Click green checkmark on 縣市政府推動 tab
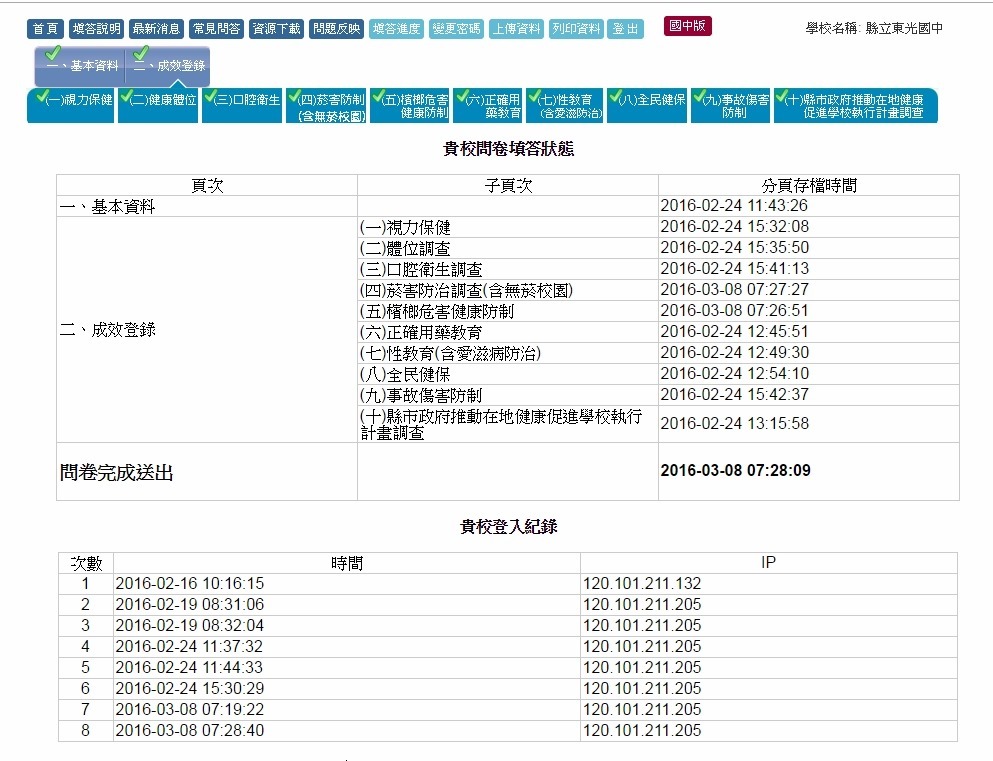 pyautogui.click(x=782, y=96)
